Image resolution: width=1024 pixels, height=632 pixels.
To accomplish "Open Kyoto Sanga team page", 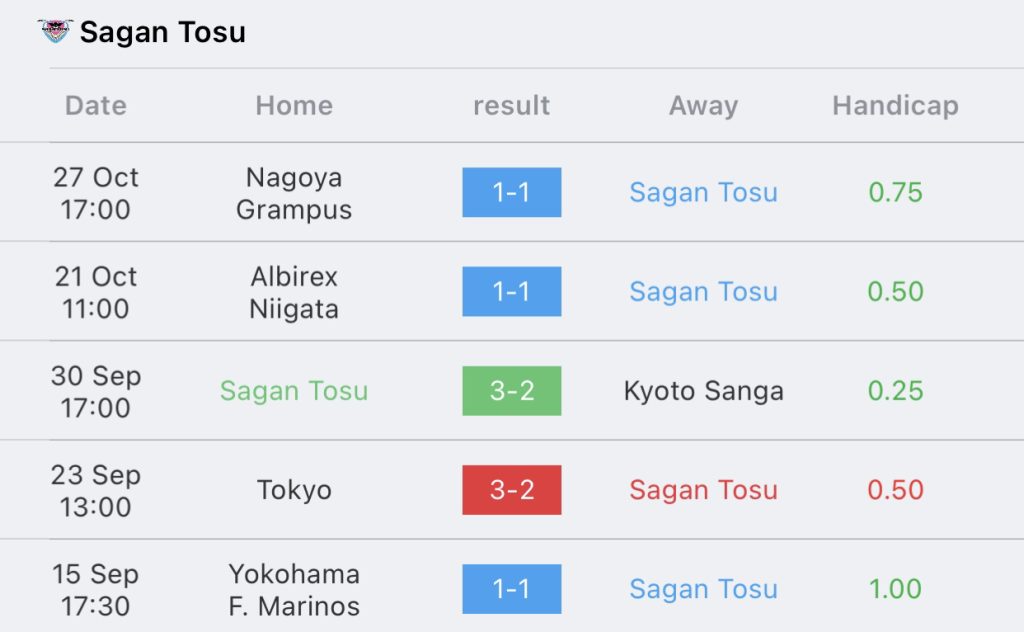I will tap(703, 391).
